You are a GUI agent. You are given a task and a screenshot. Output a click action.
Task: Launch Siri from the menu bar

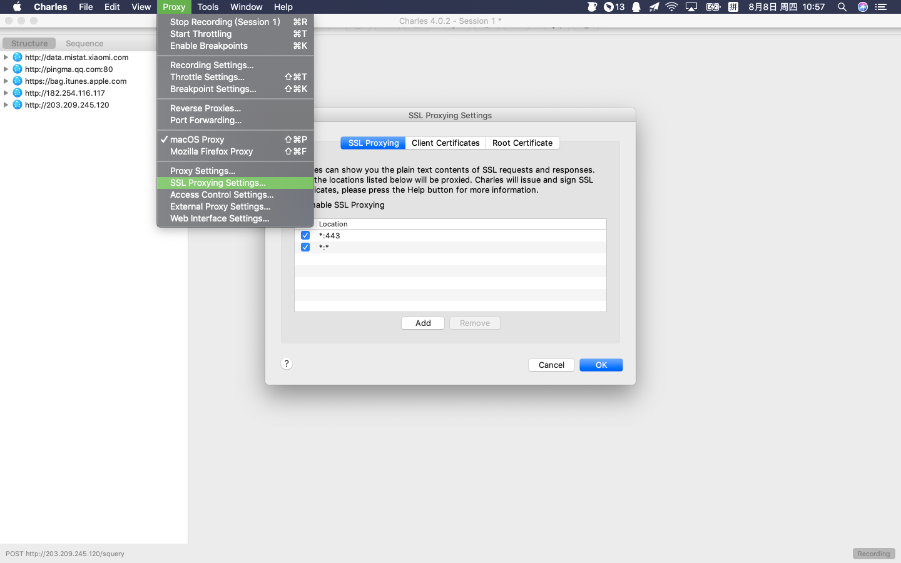click(x=863, y=7)
